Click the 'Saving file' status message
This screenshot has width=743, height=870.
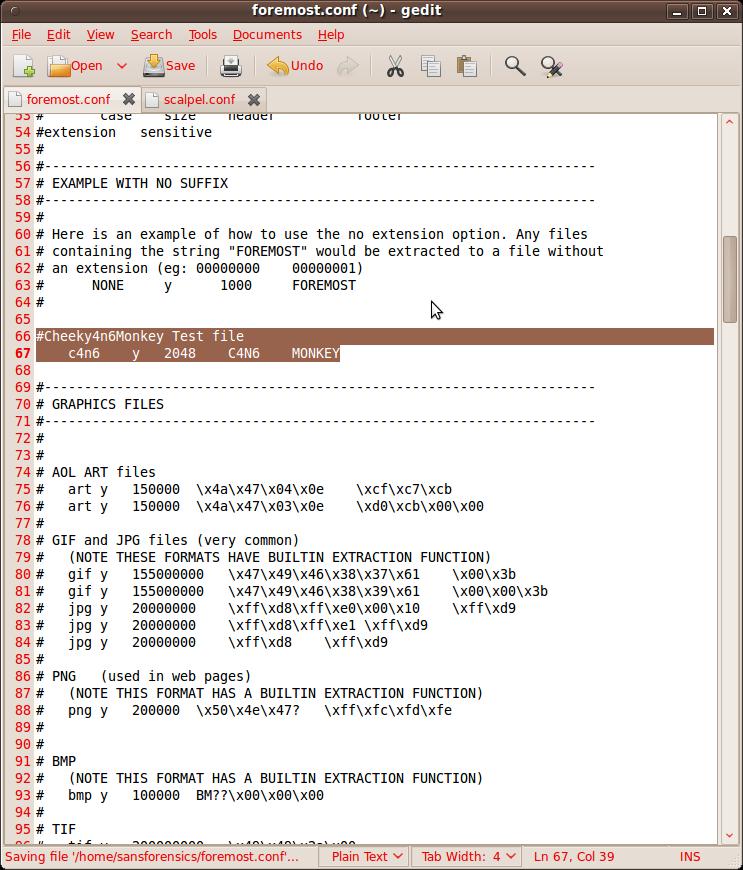[151, 856]
